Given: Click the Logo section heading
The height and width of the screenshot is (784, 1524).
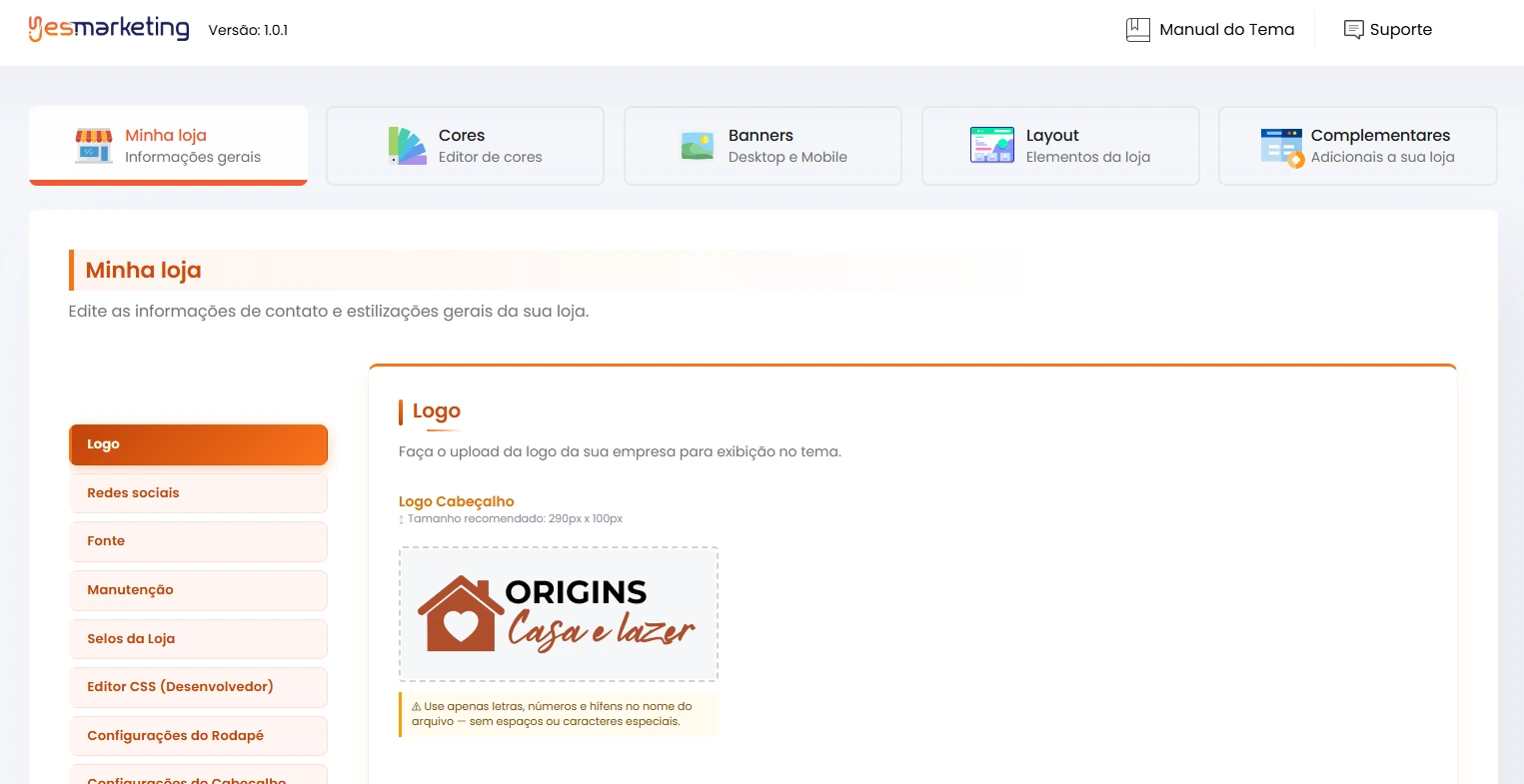Looking at the screenshot, I should 437,410.
